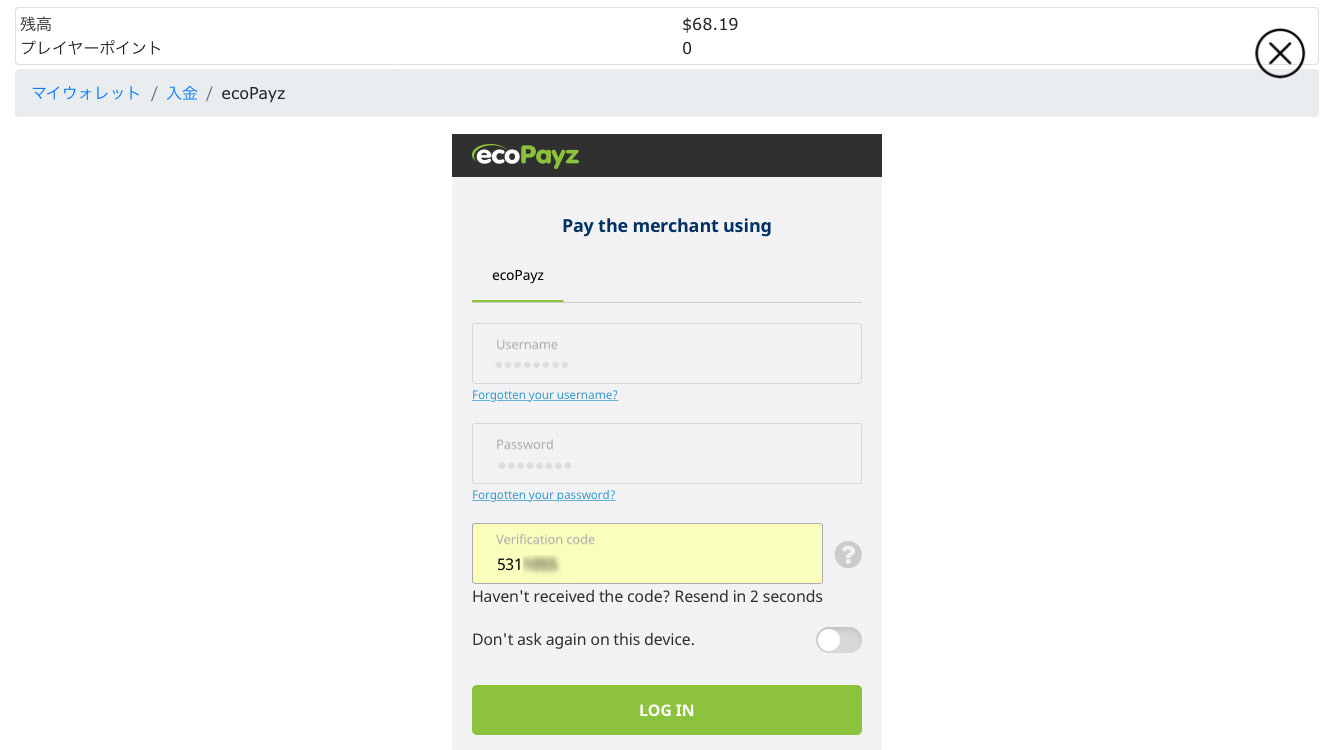Screen dimensions: 1334x750
Task: Click the ecoPayz breadcrumb item
Action: [x=253, y=93]
